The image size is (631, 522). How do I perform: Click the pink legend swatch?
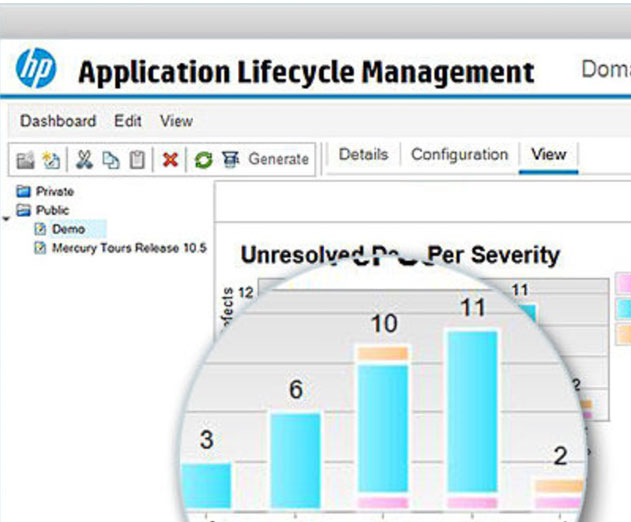(624, 283)
